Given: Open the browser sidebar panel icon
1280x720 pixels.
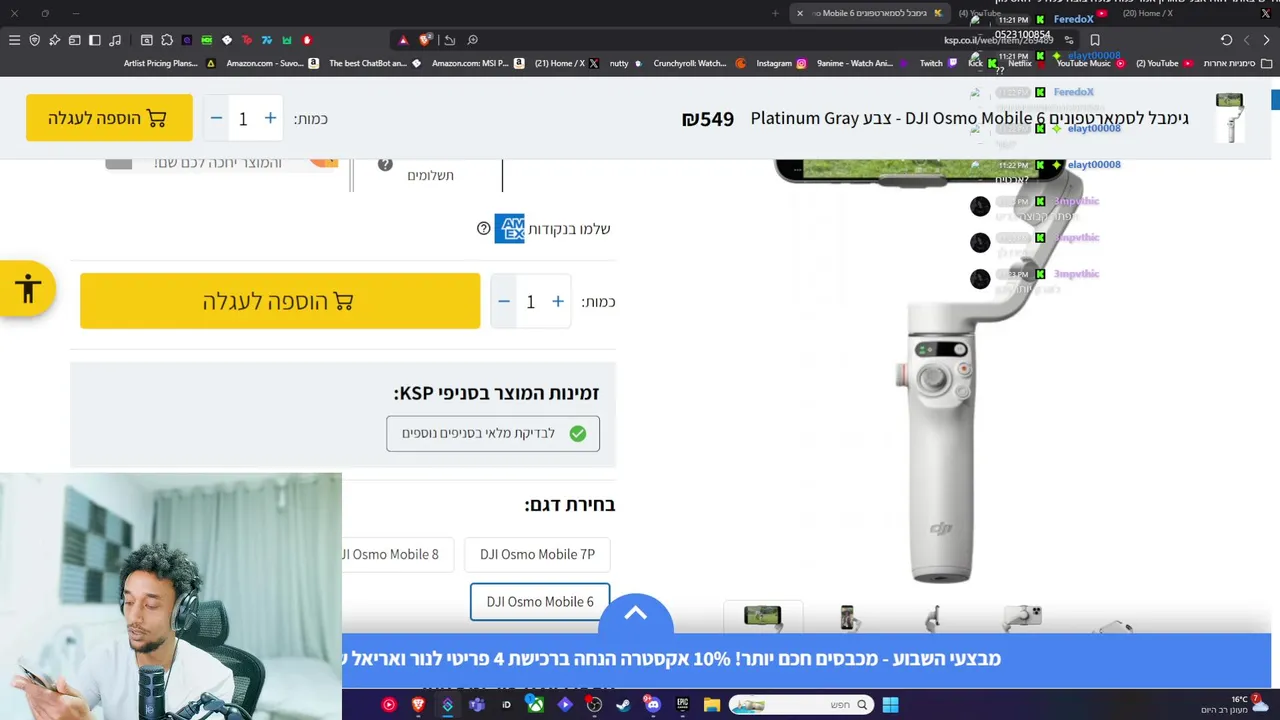Looking at the screenshot, I should tap(95, 40).
